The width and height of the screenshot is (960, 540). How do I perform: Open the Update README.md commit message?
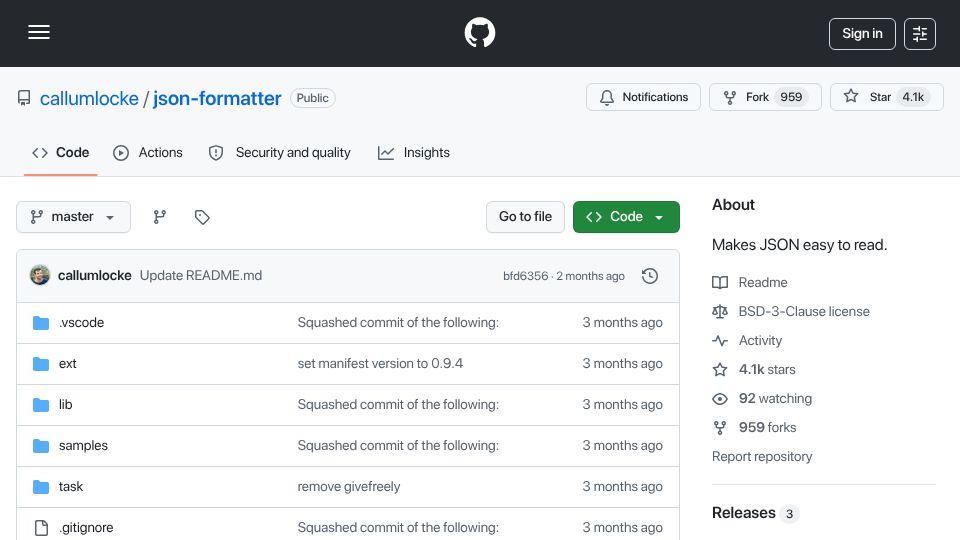point(201,276)
